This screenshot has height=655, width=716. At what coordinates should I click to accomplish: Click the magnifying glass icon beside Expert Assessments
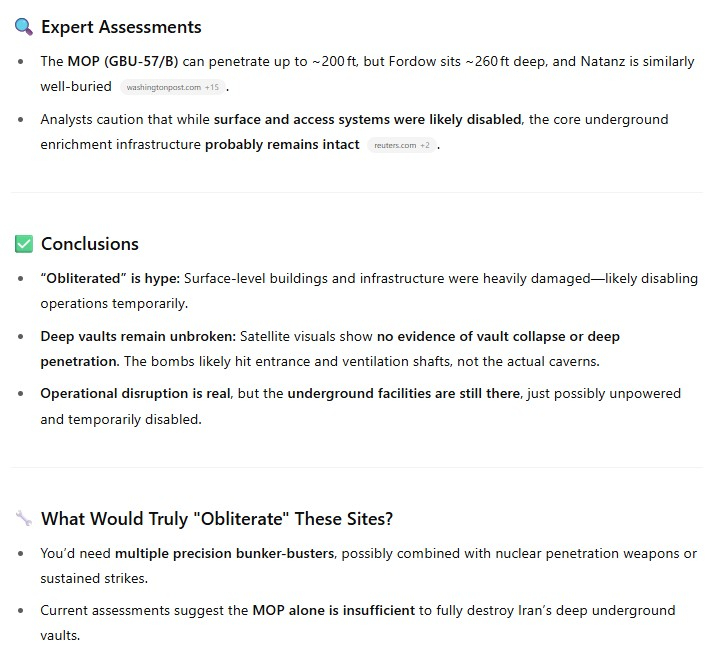tap(23, 27)
